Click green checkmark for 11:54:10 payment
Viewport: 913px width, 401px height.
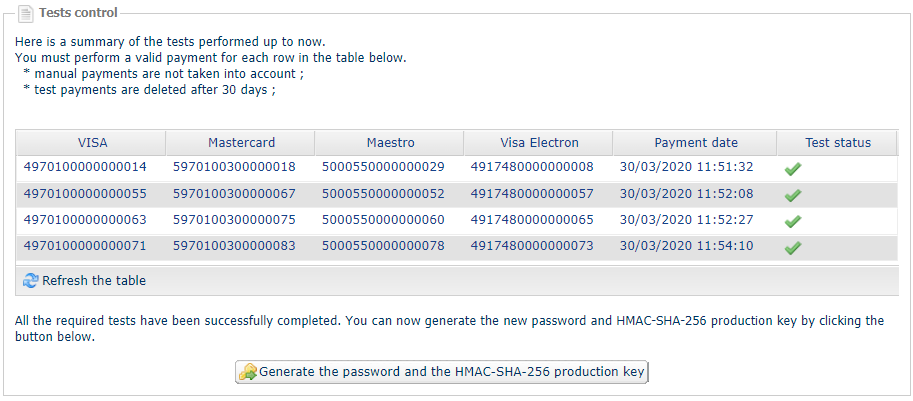tap(792, 248)
